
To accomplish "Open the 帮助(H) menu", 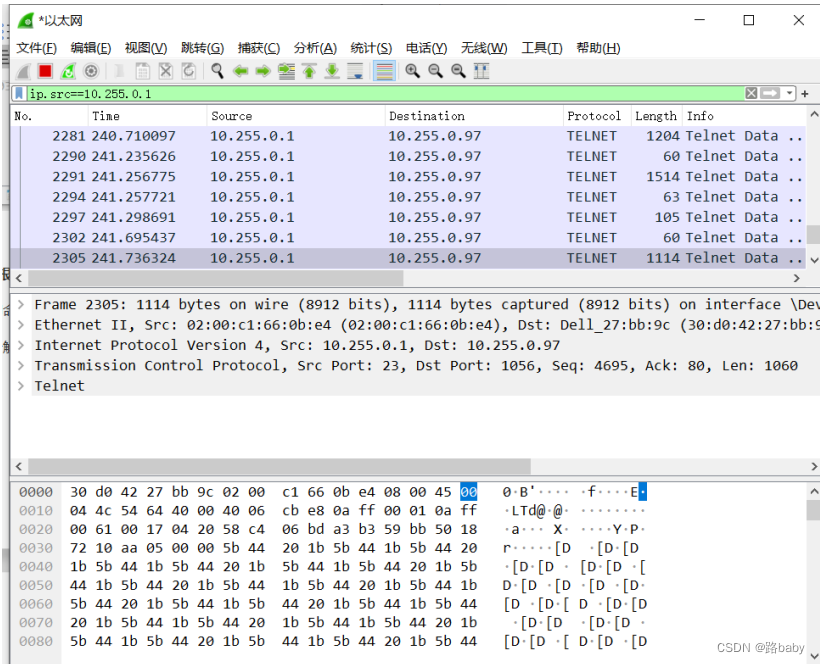I will [598, 48].
